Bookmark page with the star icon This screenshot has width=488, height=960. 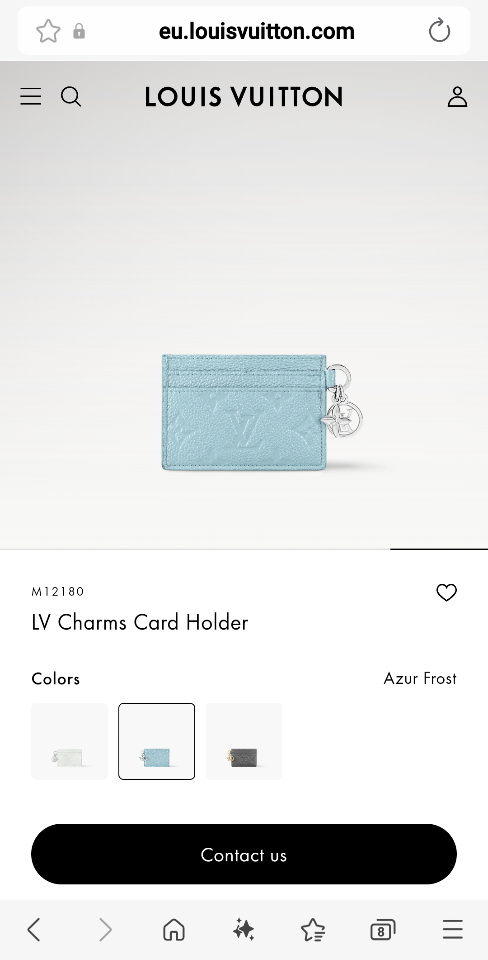[x=48, y=31]
